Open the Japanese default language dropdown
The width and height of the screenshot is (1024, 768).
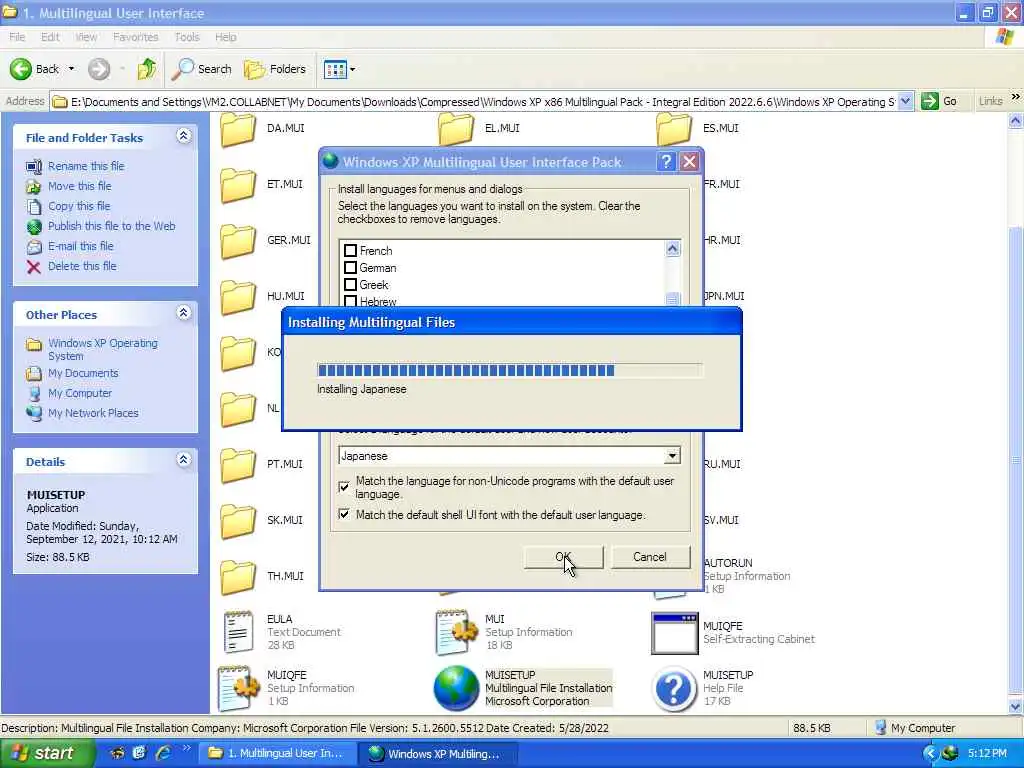[x=672, y=455]
